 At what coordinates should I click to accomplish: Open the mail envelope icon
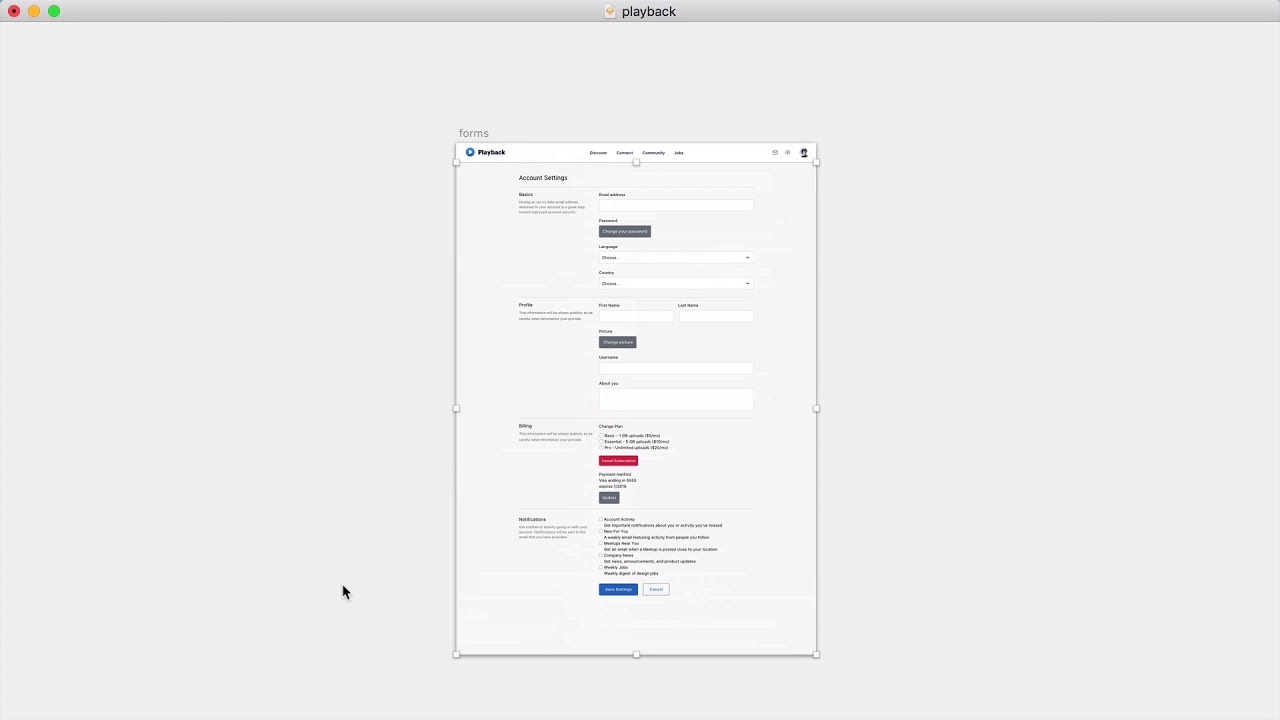[x=775, y=153]
